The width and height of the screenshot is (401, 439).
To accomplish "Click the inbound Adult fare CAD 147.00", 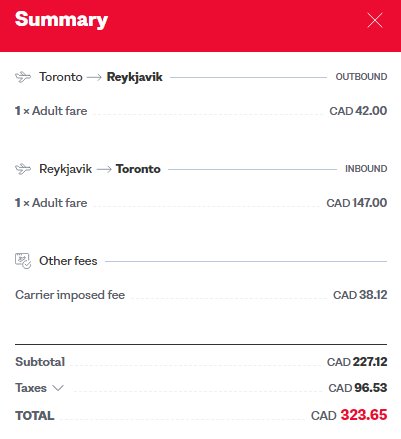I will click(357, 203).
